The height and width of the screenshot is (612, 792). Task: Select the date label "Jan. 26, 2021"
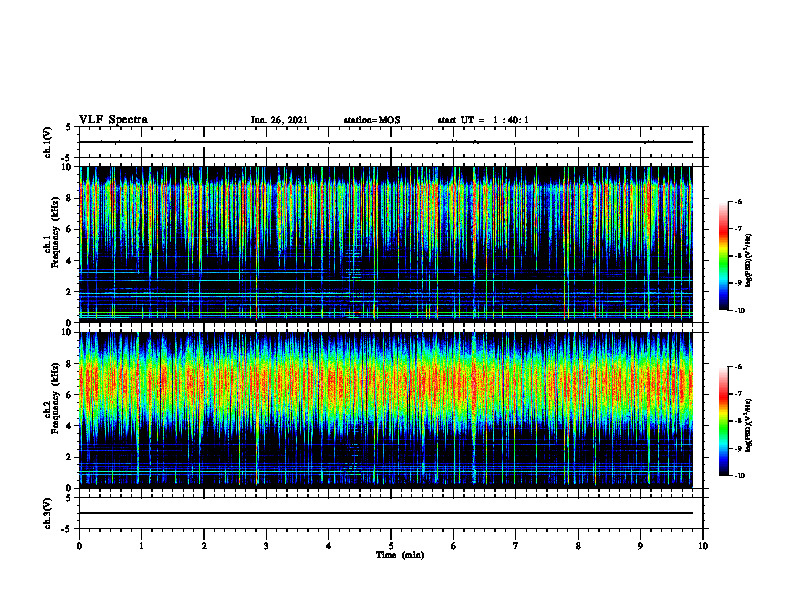click(x=279, y=120)
